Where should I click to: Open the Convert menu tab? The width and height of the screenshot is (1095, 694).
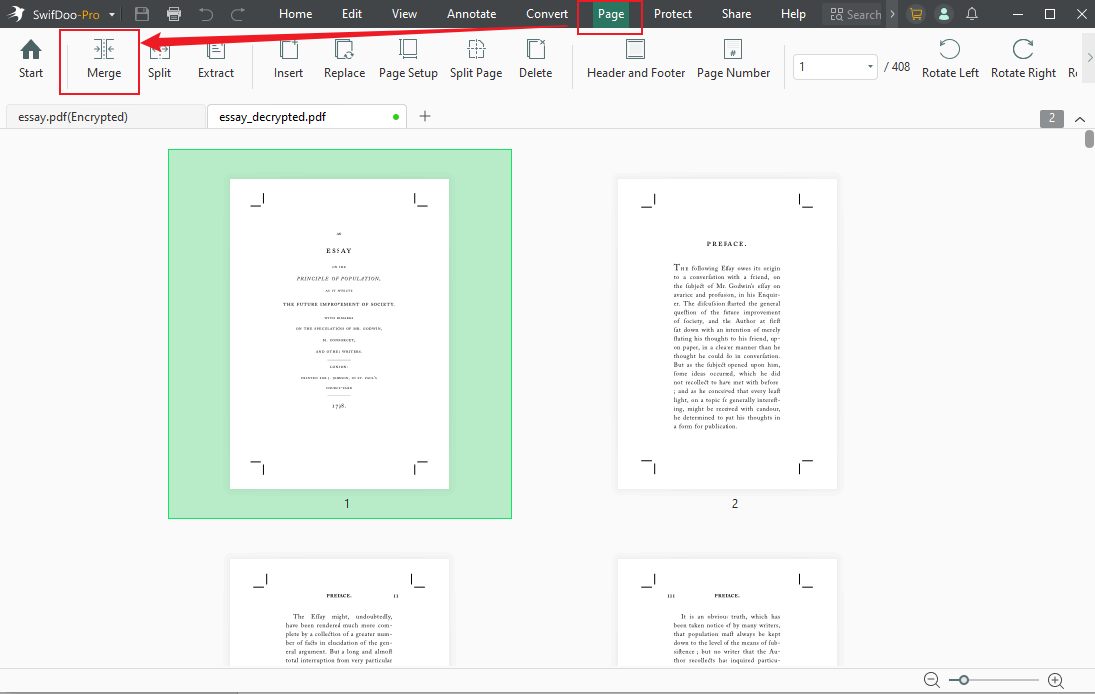547,14
